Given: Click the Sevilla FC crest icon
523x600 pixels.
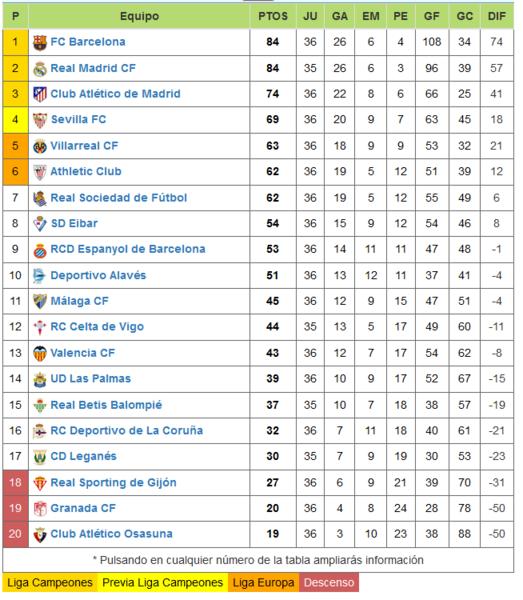Looking at the screenshot, I should tap(40, 120).
